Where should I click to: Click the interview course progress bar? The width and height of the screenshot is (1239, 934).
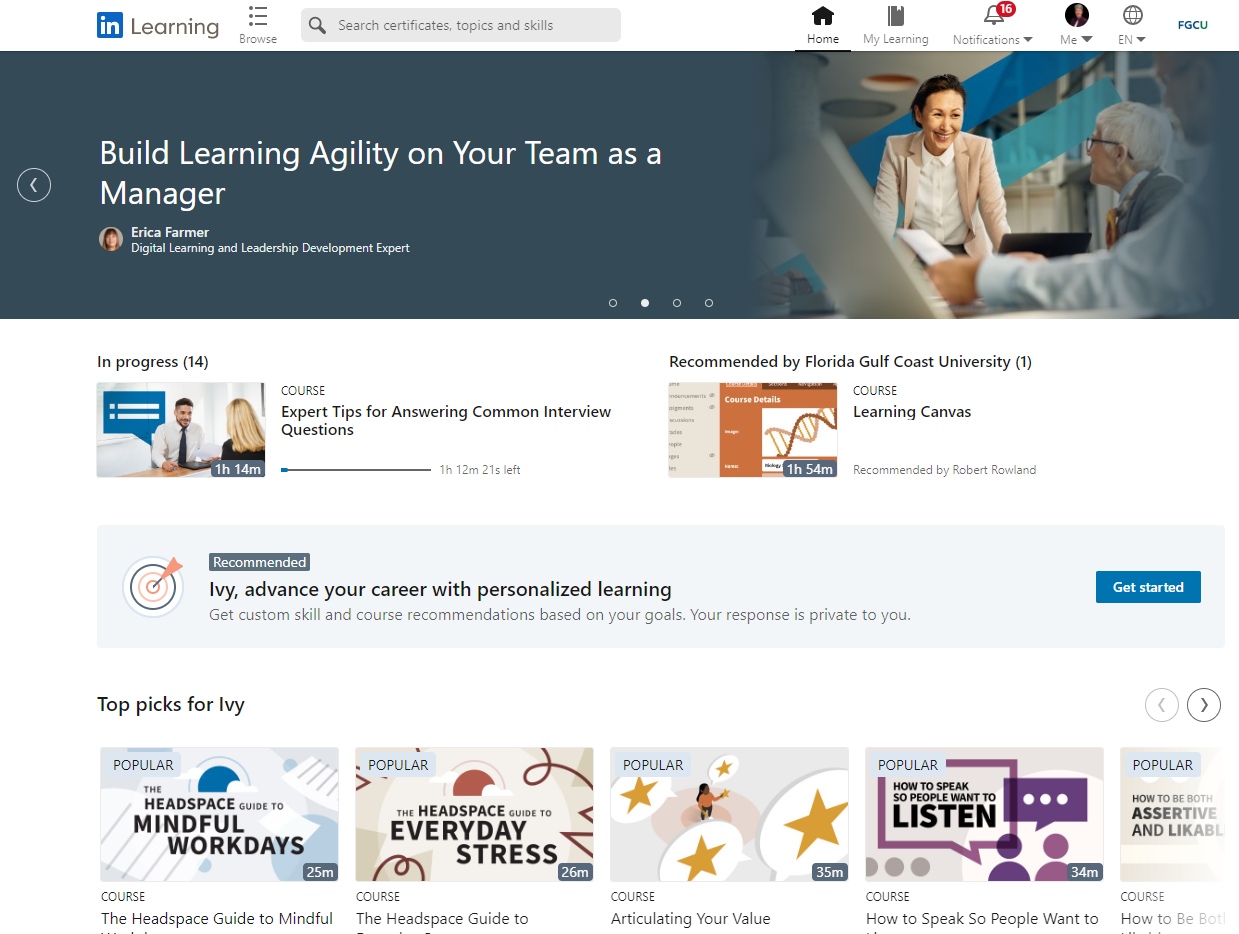[356, 470]
